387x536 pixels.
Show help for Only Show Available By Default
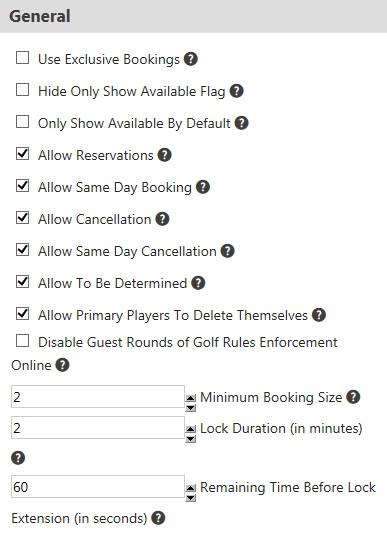coord(241,123)
